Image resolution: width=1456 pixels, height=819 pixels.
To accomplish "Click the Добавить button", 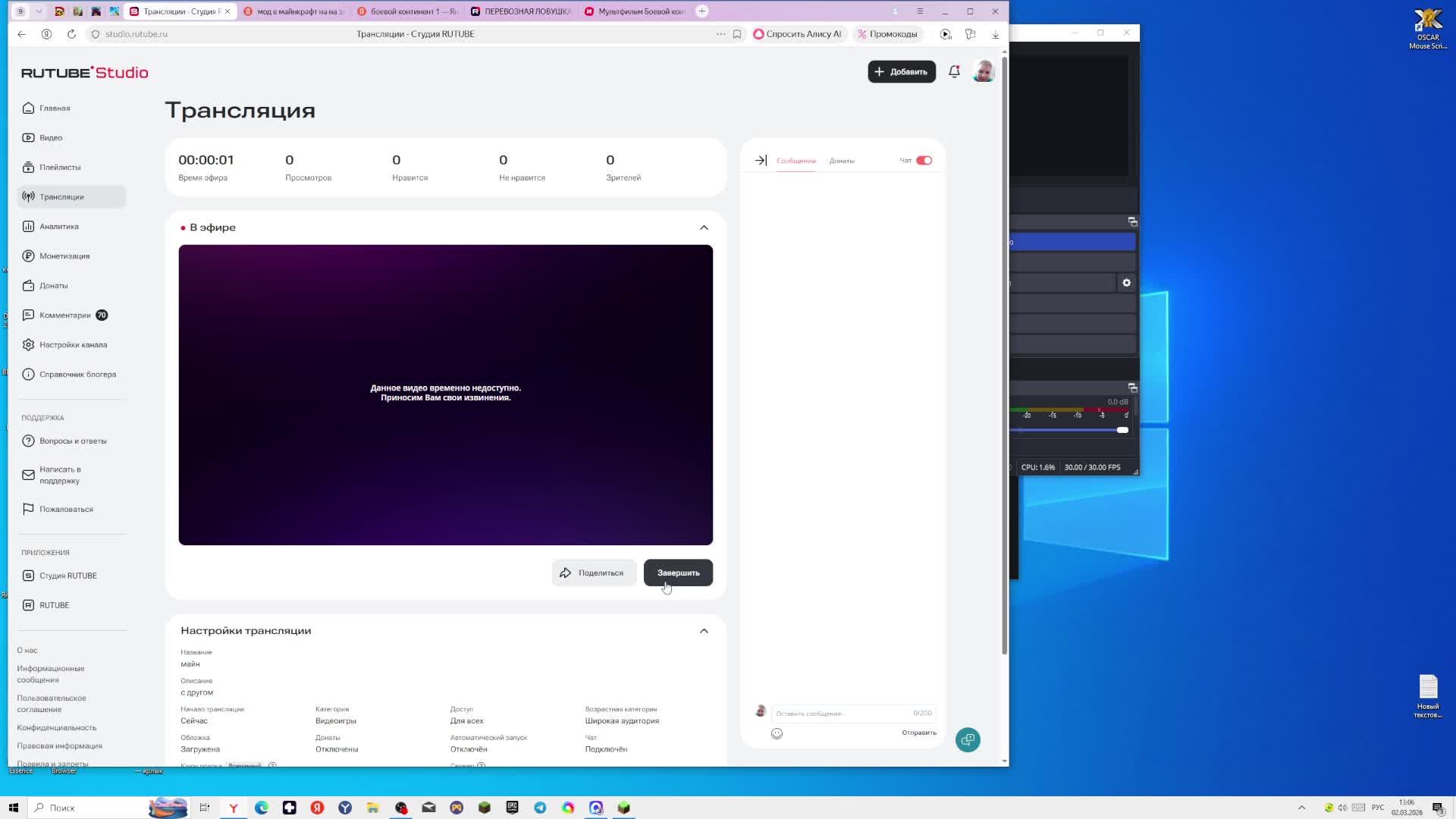I will pyautogui.click(x=902, y=72).
